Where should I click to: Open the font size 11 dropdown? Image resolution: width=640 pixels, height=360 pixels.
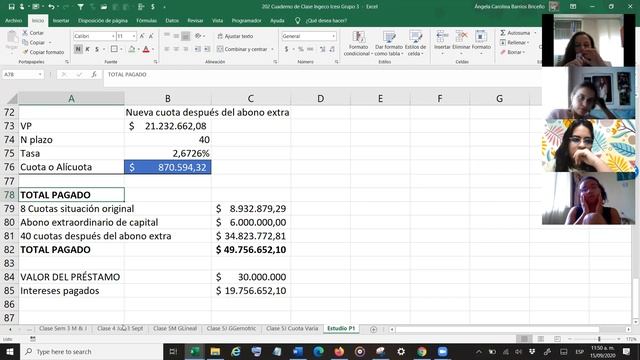click(x=134, y=36)
